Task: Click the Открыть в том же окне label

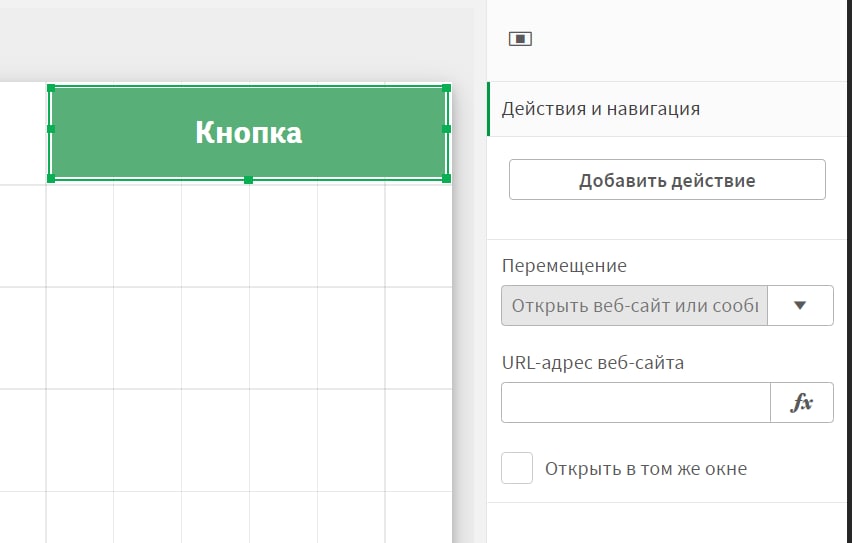Action: (x=646, y=469)
